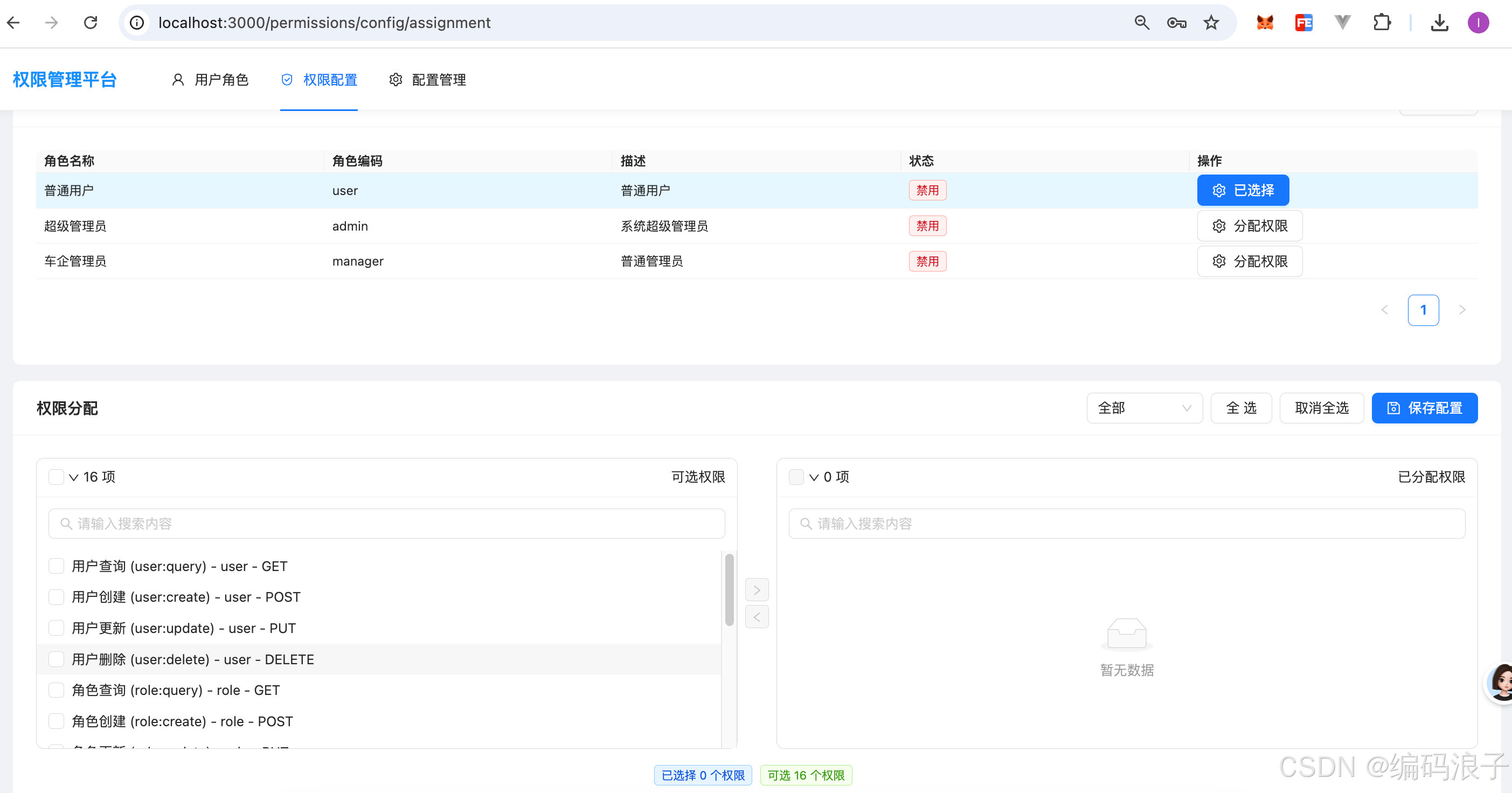Toggle select-all checkbox for 16 项 list
The image size is (1512, 793).
point(57,477)
